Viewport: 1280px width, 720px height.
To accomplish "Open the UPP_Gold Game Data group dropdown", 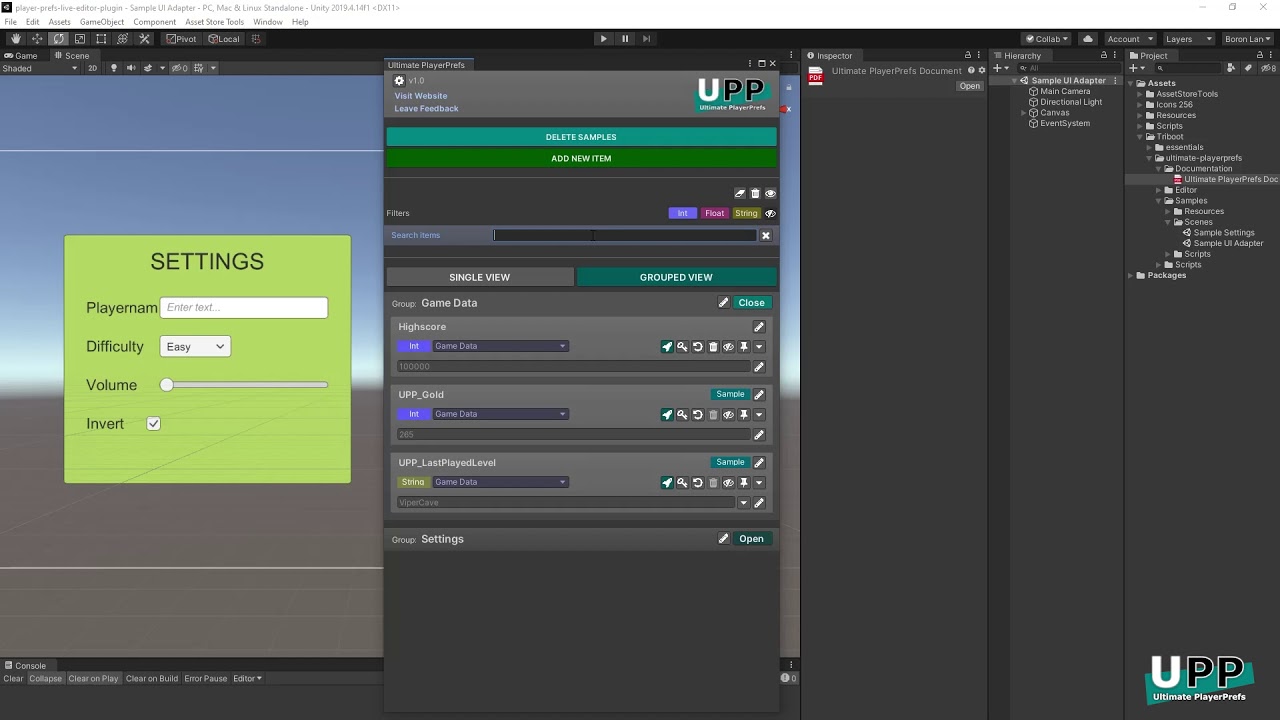I will tap(500, 414).
